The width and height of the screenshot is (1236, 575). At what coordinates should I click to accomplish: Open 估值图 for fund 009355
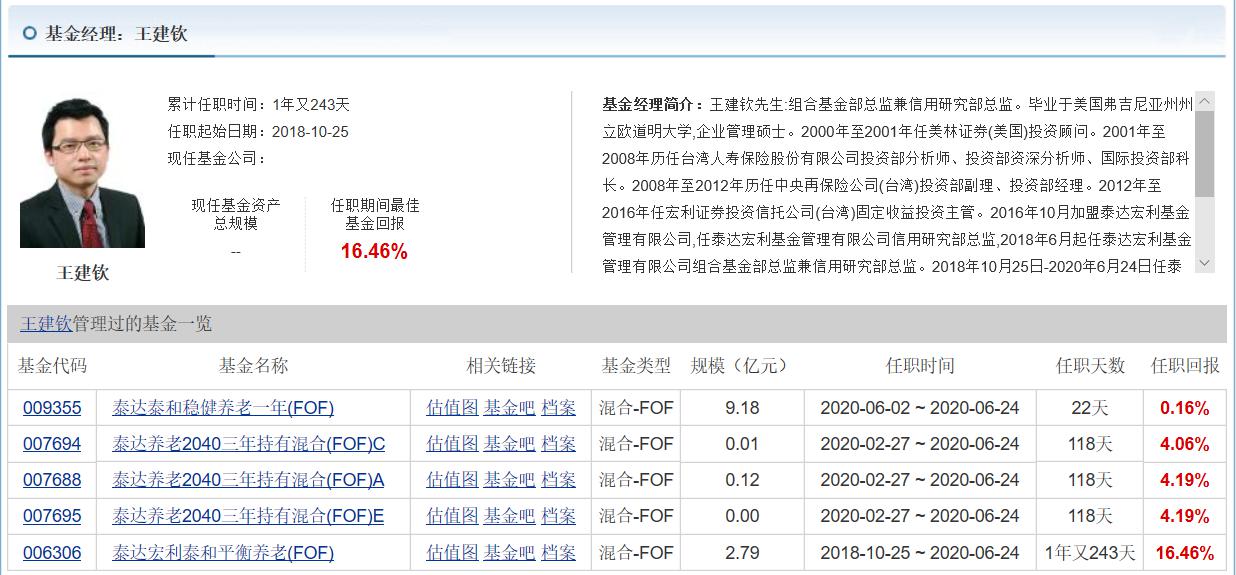452,408
